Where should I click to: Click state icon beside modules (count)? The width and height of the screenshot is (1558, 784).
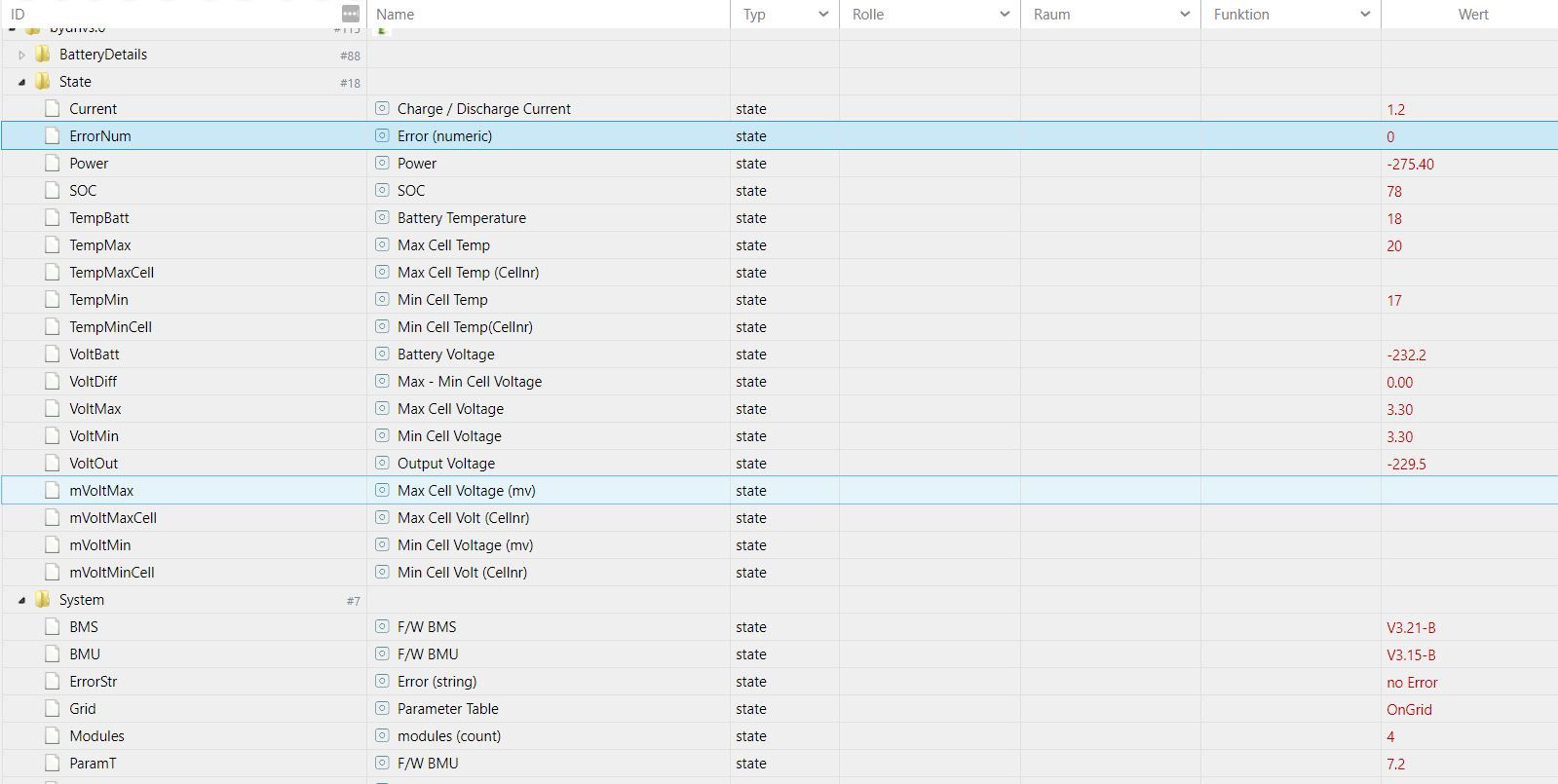click(382, 736)
